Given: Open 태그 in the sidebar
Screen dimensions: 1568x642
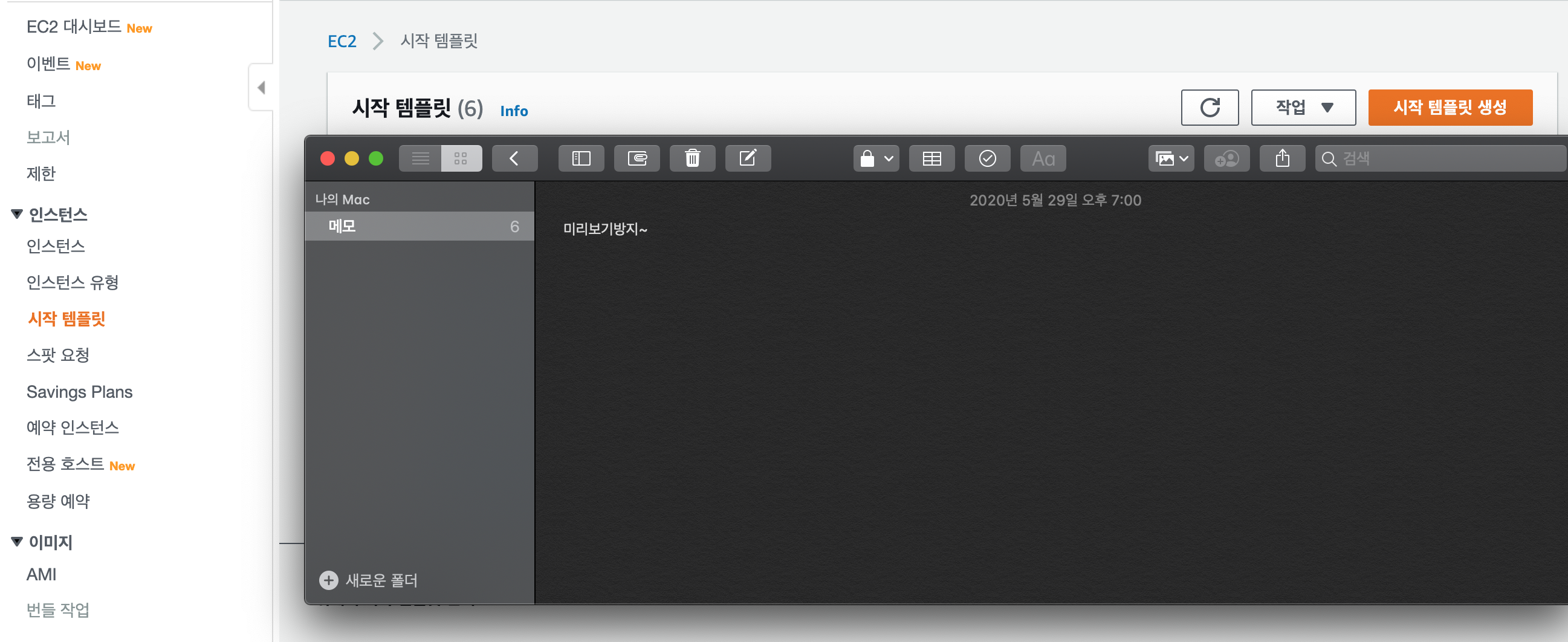Looking at the screenshot, I should coord(40,100).
